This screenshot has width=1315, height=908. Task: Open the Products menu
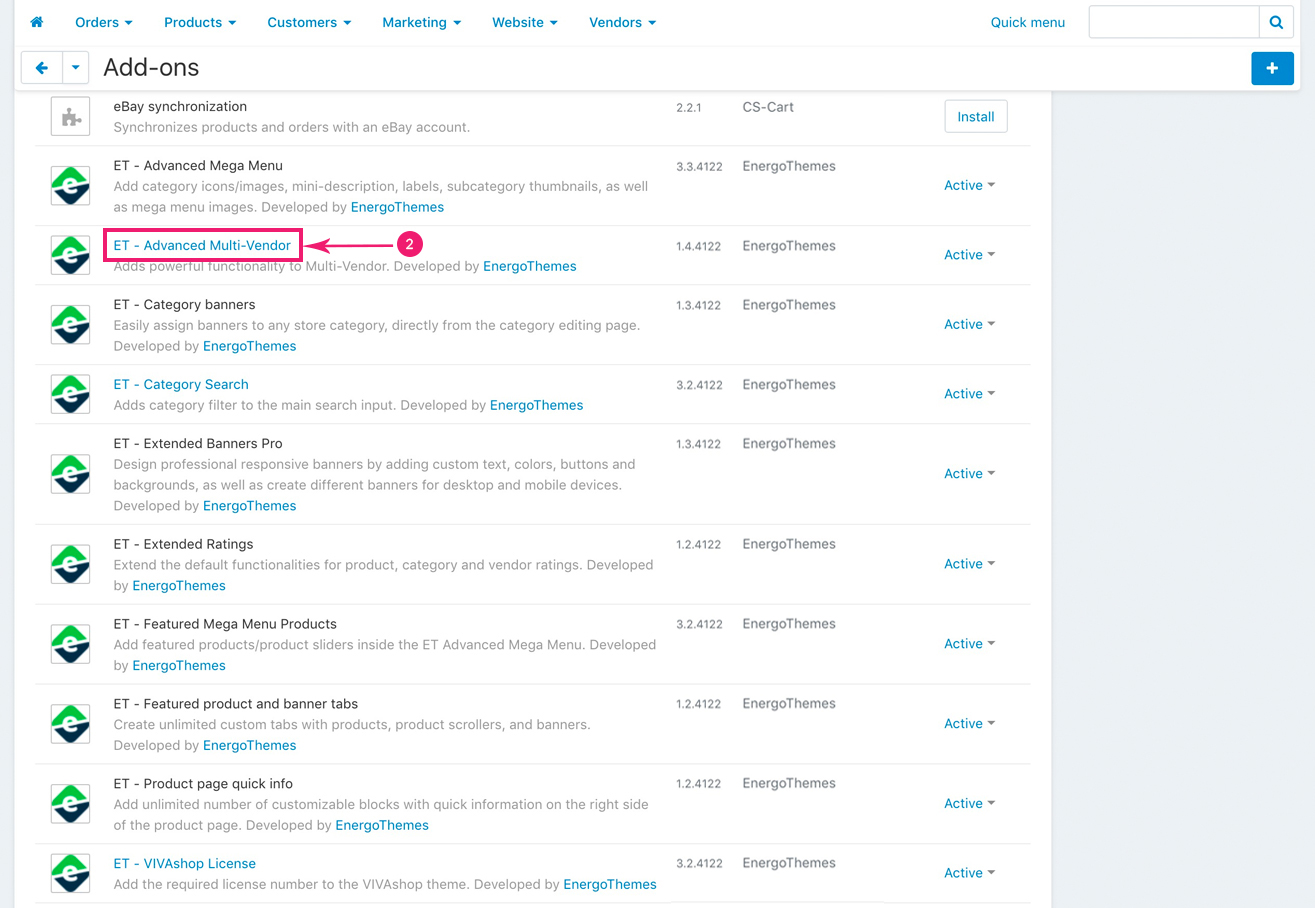tap(200, 22)
